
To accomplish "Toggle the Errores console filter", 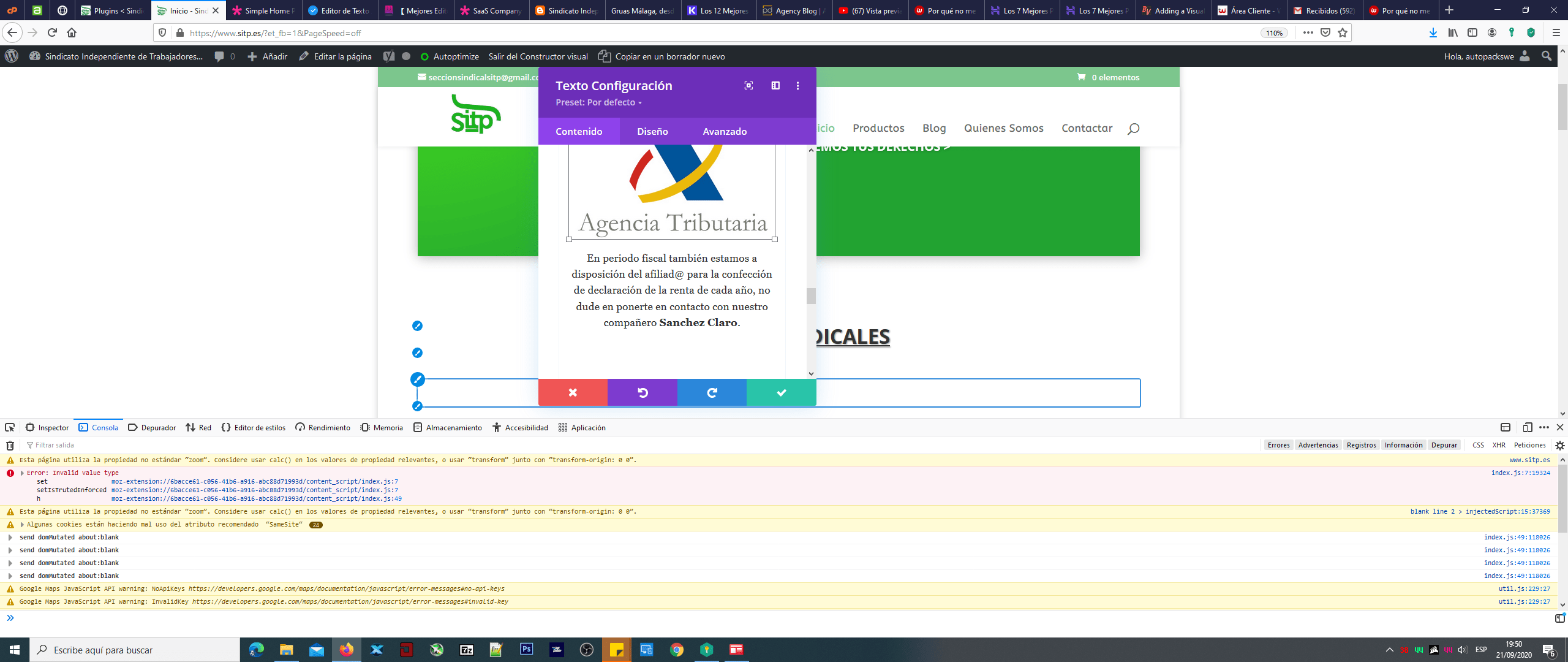I will [1278, 445].
